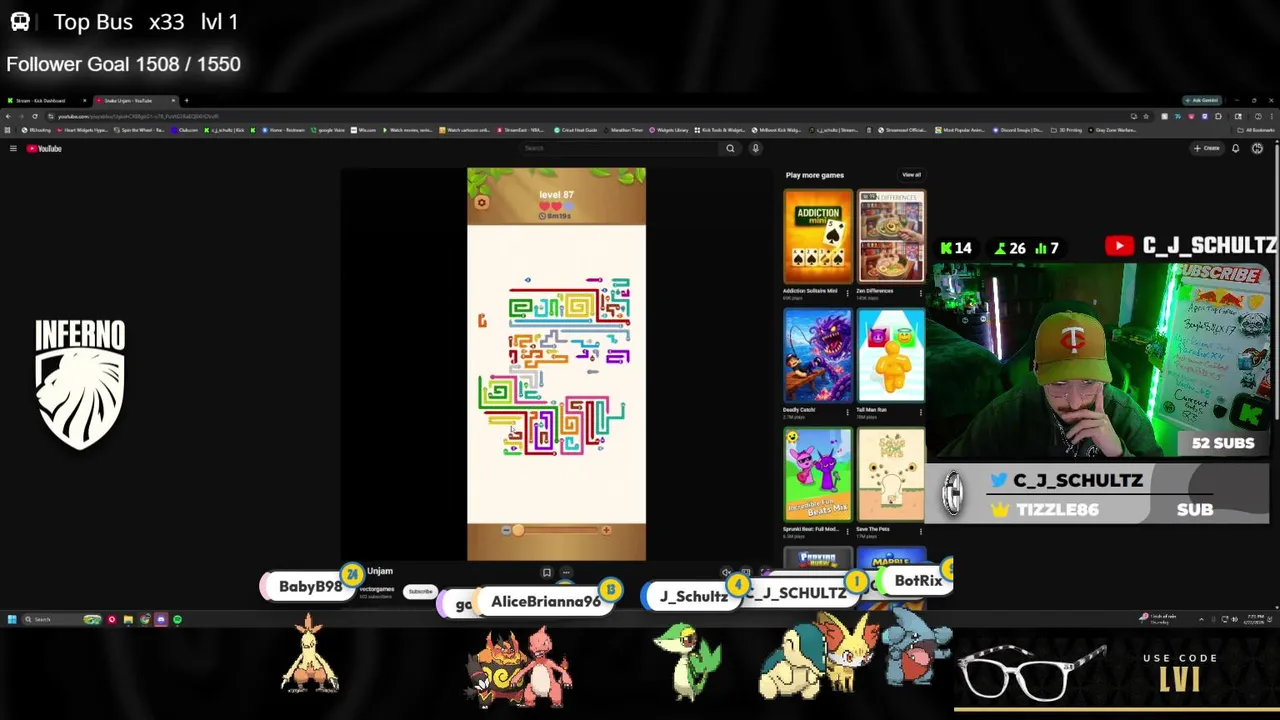Open the All Bookmarks folder
This screenshot has height=720, width=1280.
tap(1256, 130)
